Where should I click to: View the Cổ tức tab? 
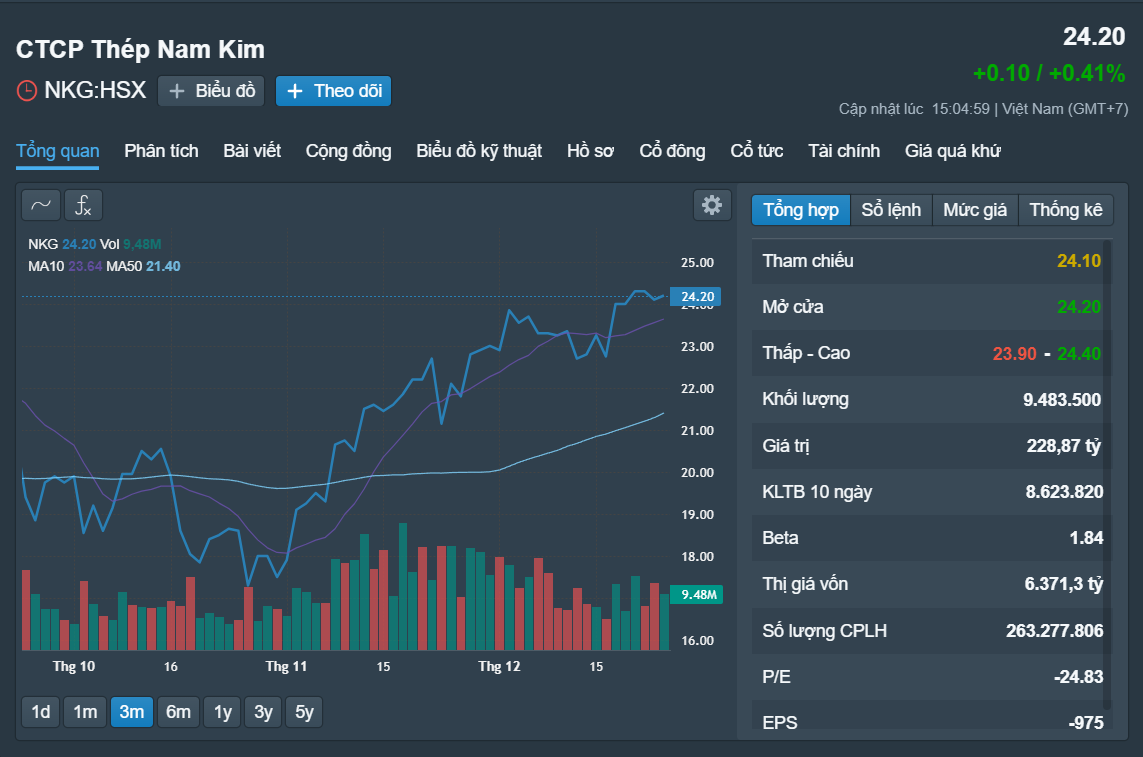pos(757,151)
